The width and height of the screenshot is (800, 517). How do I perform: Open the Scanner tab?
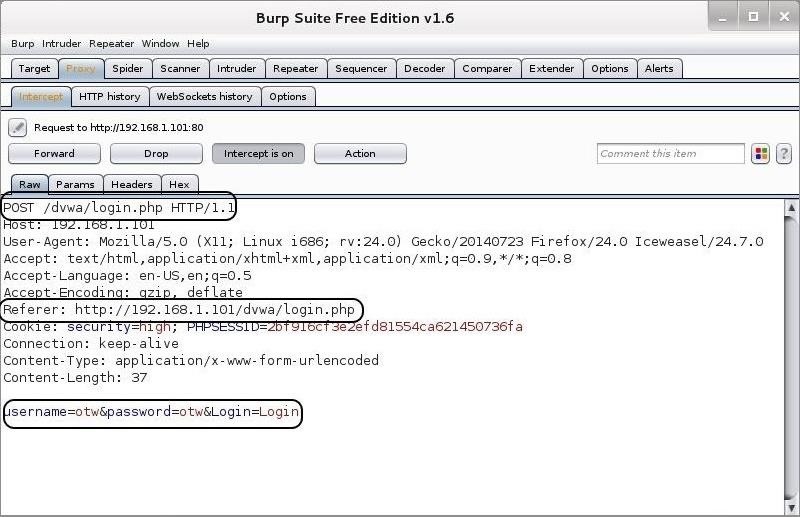coord(180,68)
